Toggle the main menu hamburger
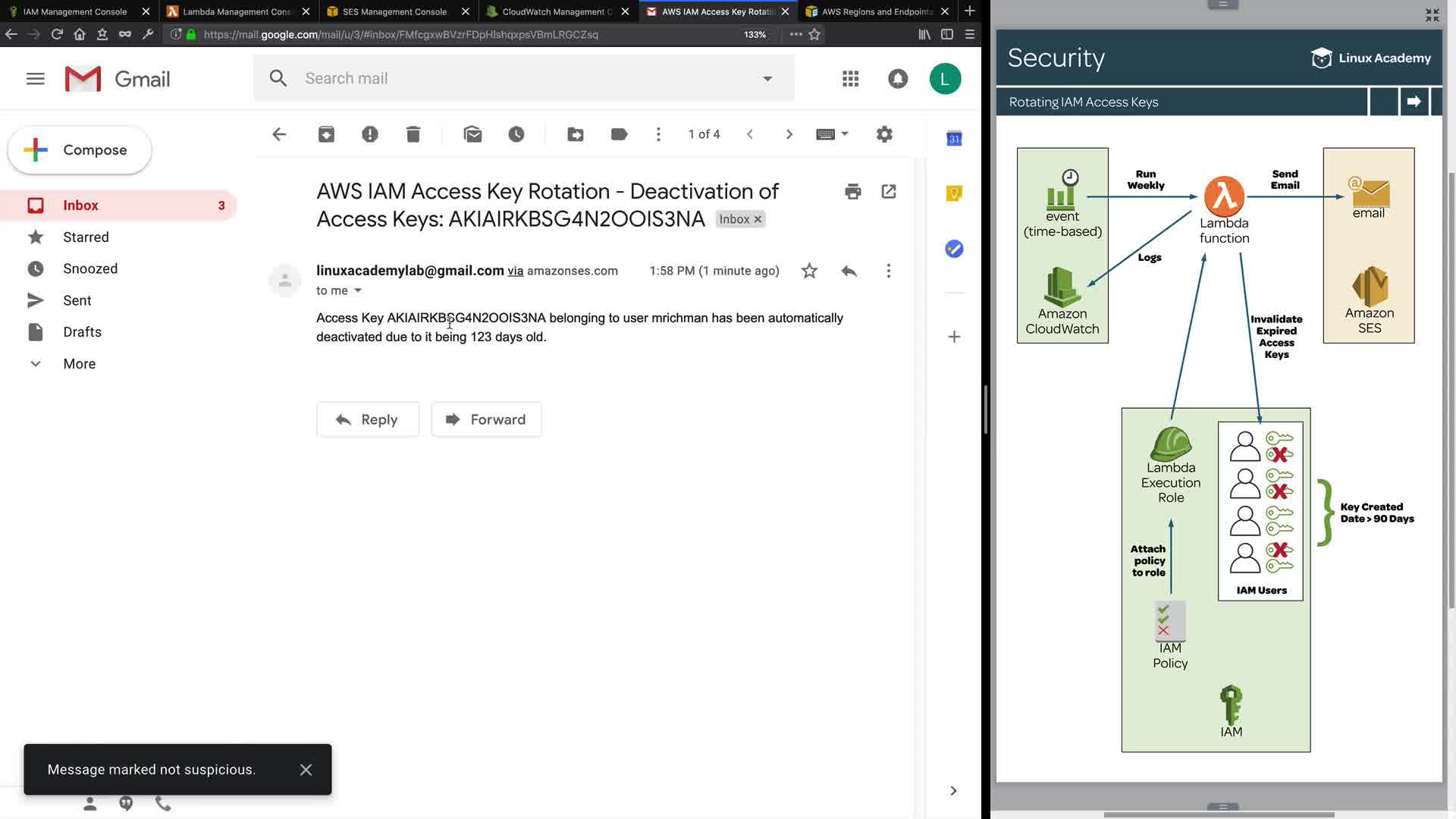1456x819 pixels. click(36, 79)
